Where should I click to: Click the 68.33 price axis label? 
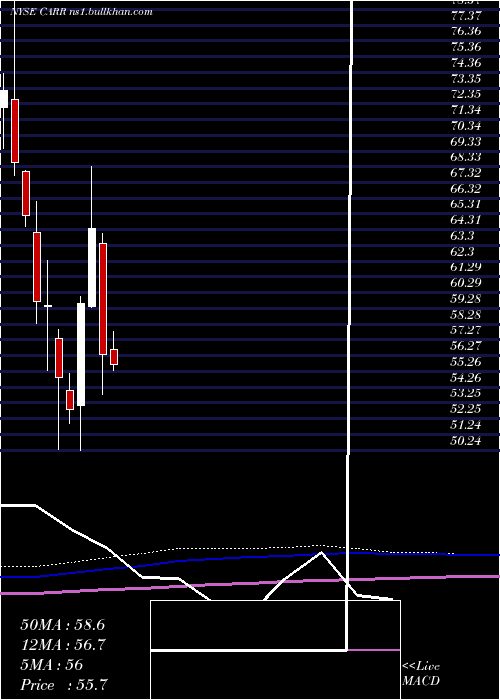(x=465, y=157)
